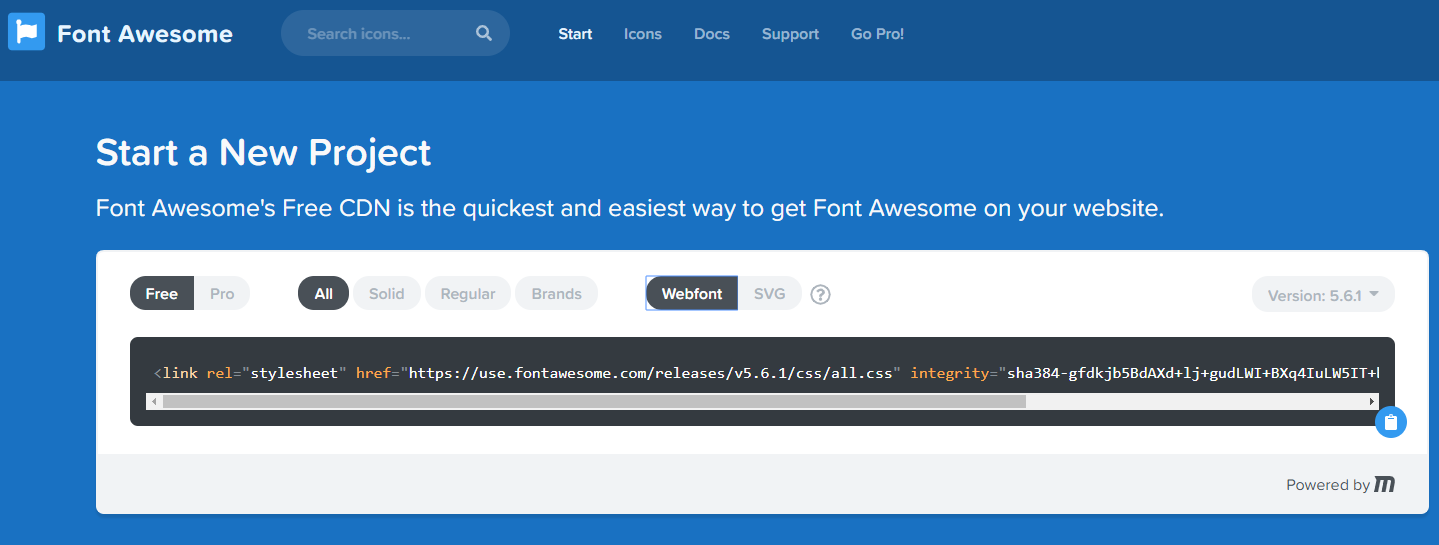Click the MaxCDN logo beside Powered by
The width and height of the screenshot is (1439, 545).
point(1384,484)
